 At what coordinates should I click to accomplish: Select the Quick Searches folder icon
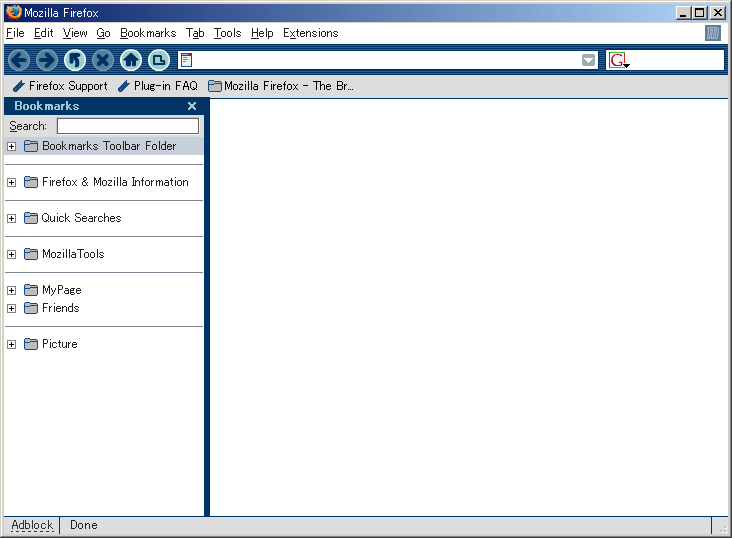click(31, 218)
